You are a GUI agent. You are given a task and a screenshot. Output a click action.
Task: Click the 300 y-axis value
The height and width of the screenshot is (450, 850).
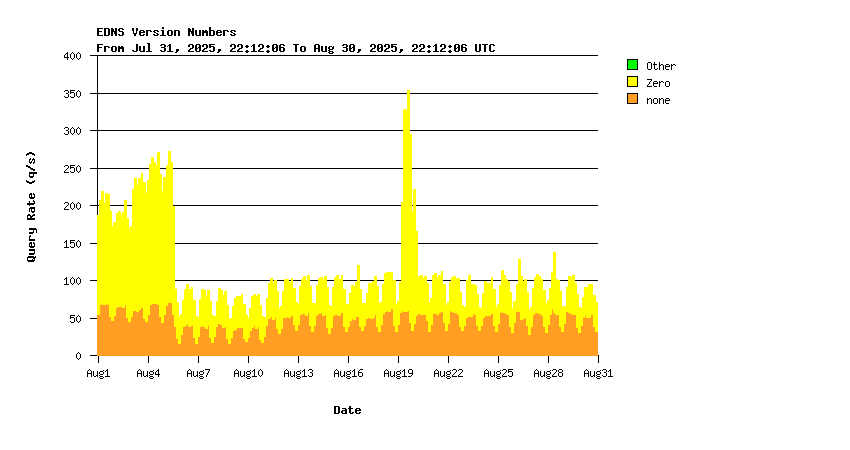point(72,131)
